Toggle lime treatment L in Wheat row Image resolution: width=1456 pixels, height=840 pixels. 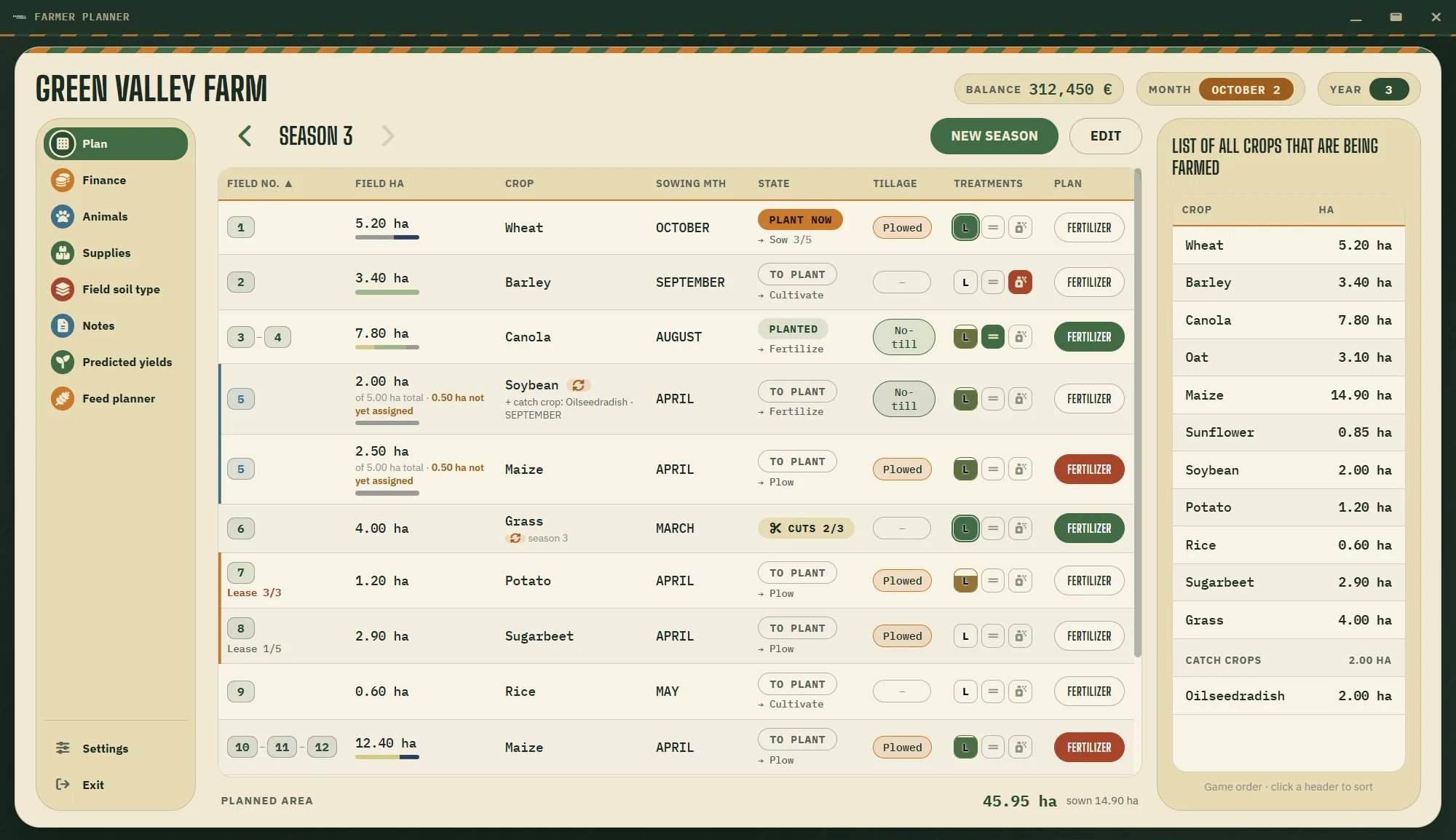point(965,227)
